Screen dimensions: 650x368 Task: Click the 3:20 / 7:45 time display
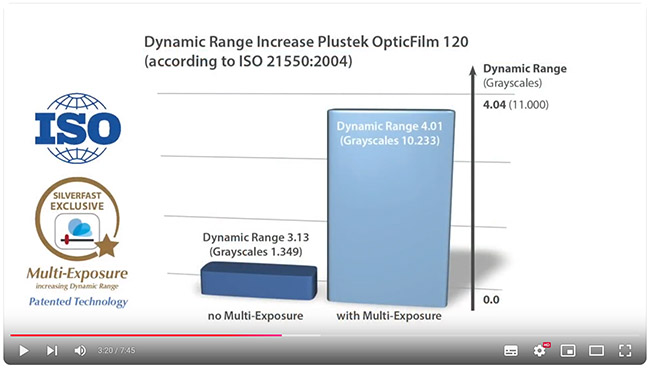[116, 351]
